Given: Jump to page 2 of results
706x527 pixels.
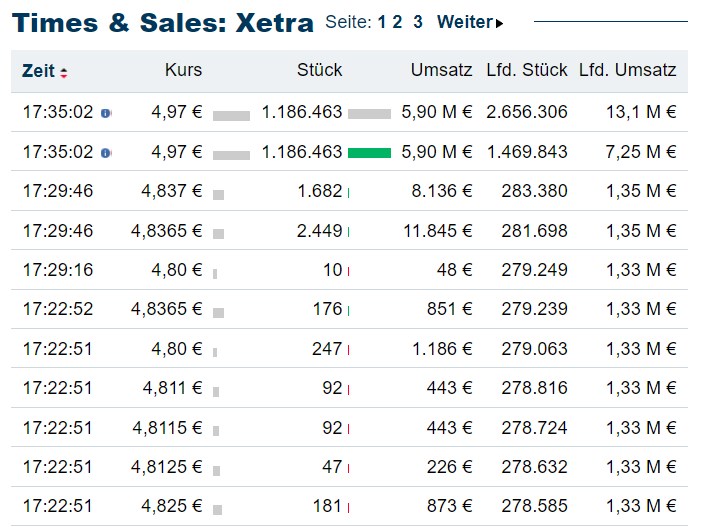Looking at the screenshot, I should 398,22.
